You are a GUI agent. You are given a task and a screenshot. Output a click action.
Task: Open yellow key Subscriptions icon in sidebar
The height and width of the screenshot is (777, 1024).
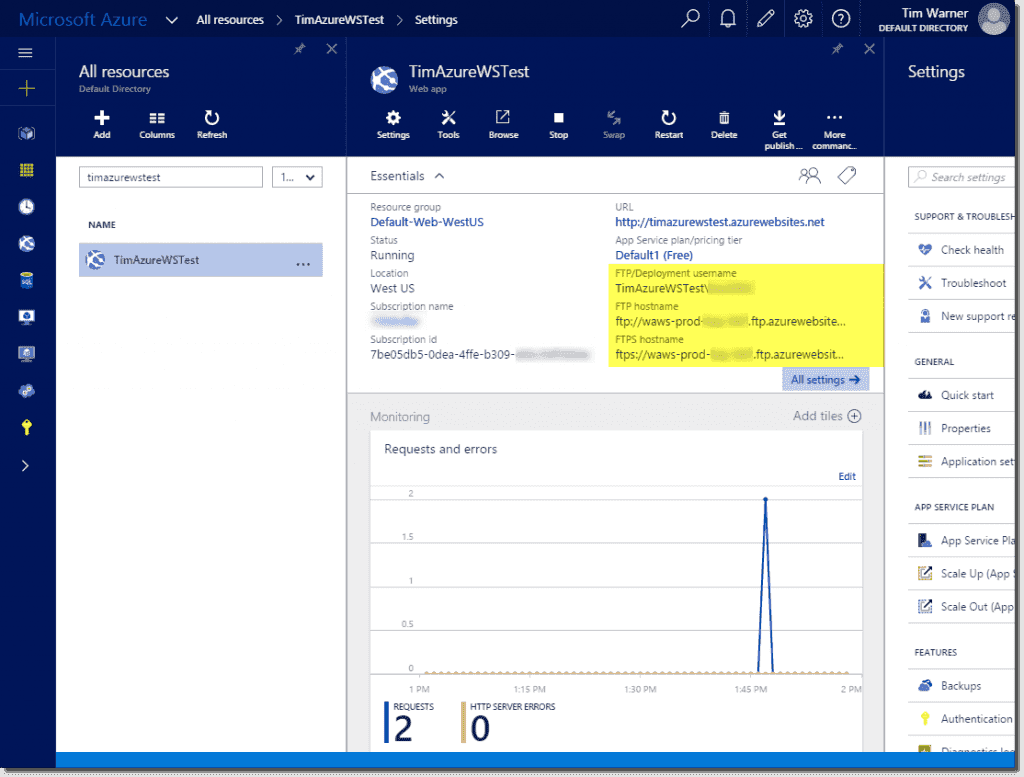tap(26, 427)
